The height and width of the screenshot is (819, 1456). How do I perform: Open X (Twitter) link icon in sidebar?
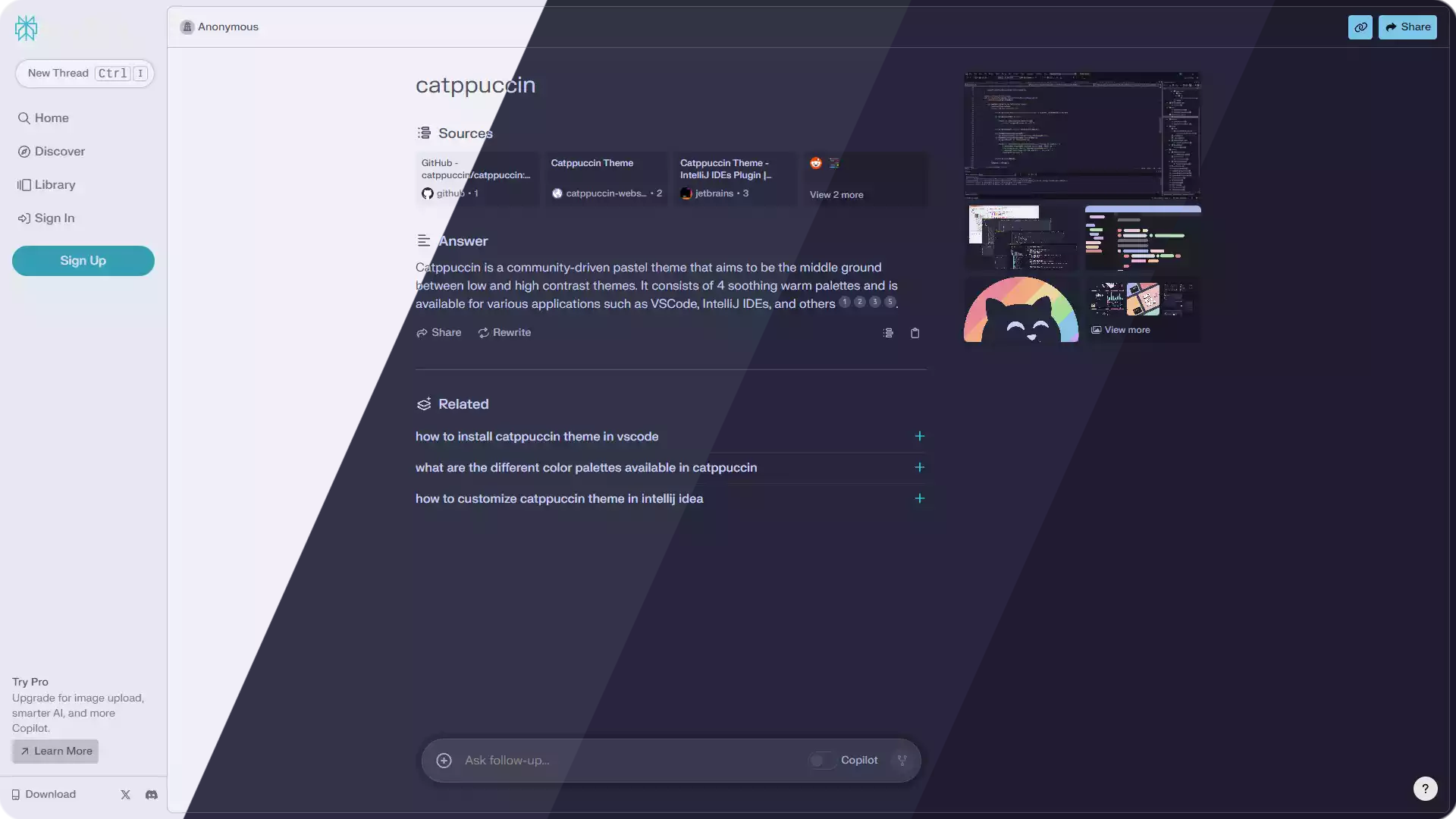[x=126, y=795]
